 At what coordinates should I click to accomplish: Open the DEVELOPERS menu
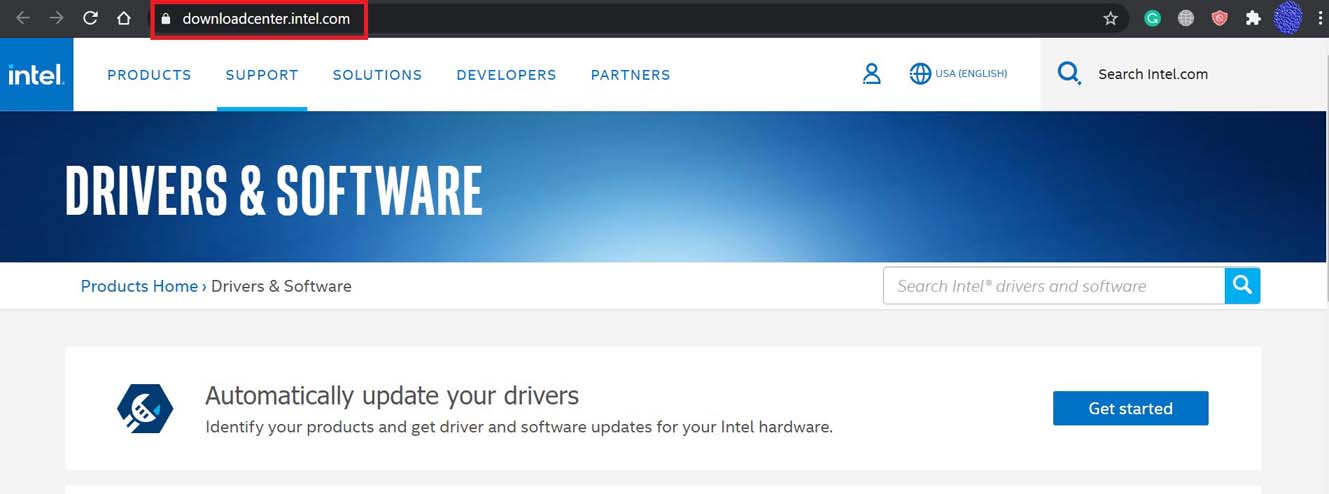pyautogui.click(x=506, y=75)
